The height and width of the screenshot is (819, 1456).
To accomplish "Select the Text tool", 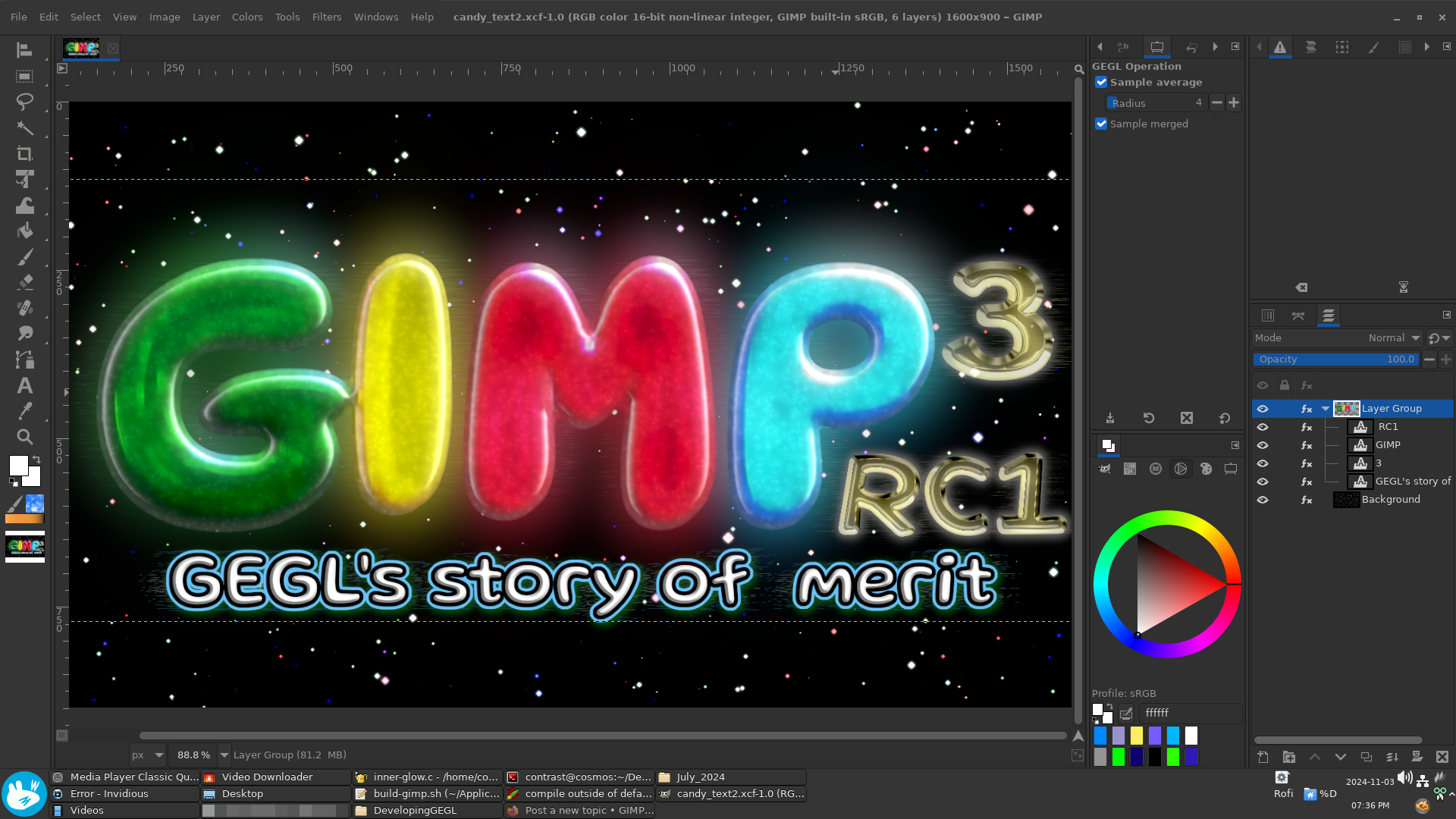I will pyautogui.click(x=24, y=385).
